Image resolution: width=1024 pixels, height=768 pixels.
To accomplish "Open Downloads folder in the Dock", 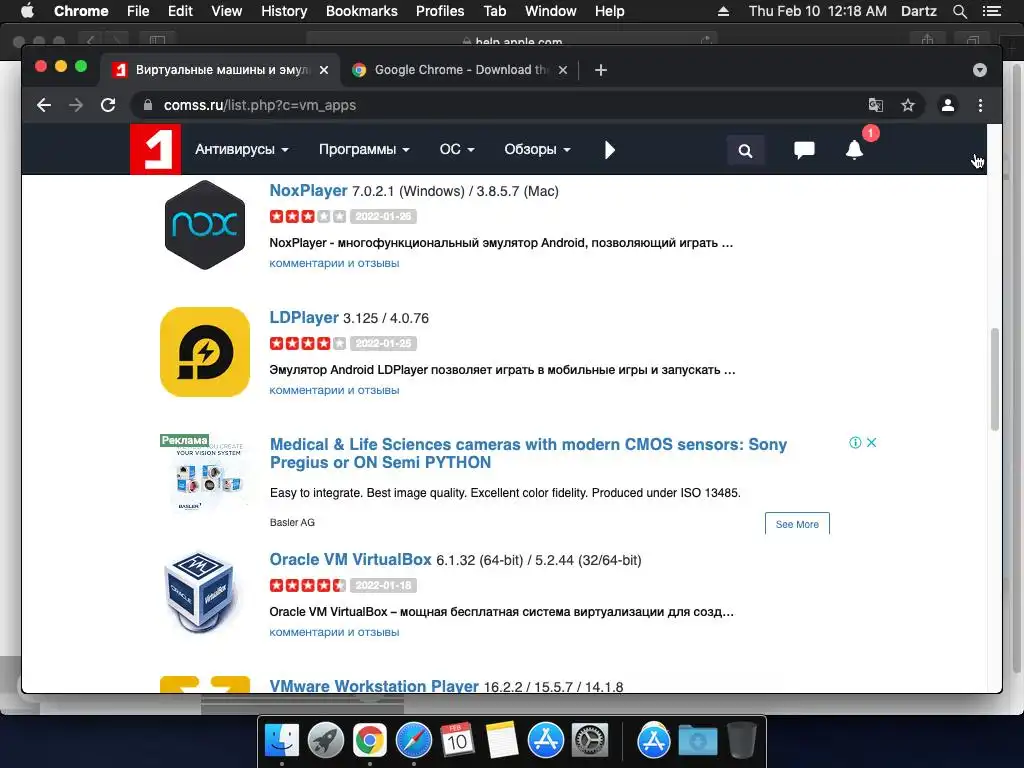I will 697,741.
